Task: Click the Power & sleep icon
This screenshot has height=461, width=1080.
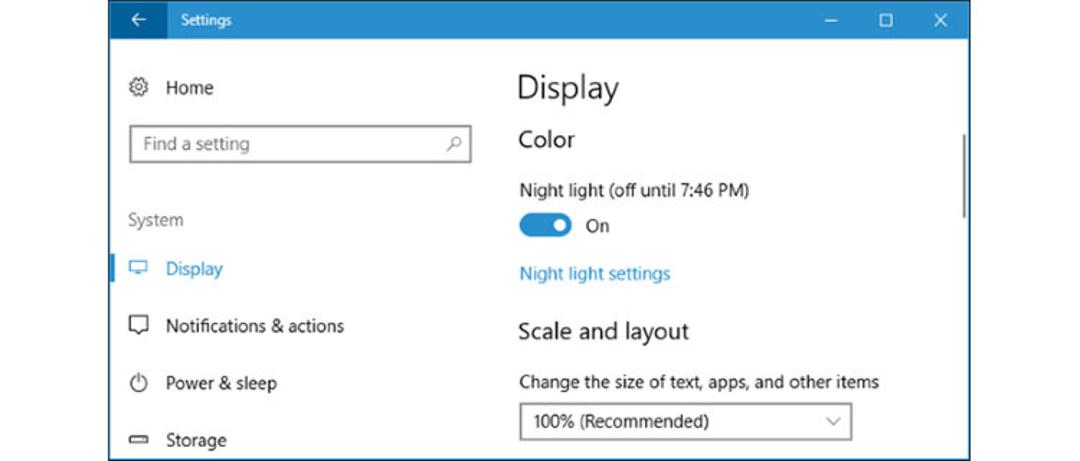Action: click(138, 383)
